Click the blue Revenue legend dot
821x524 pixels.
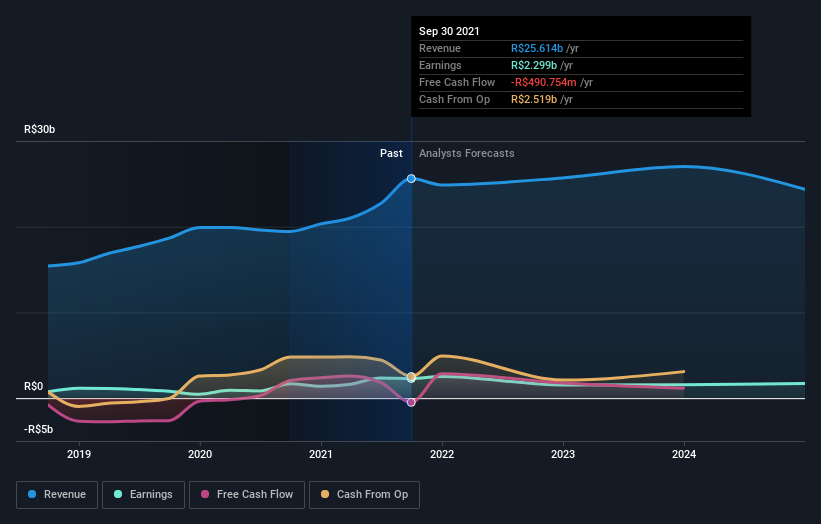(x=32, y=494)
